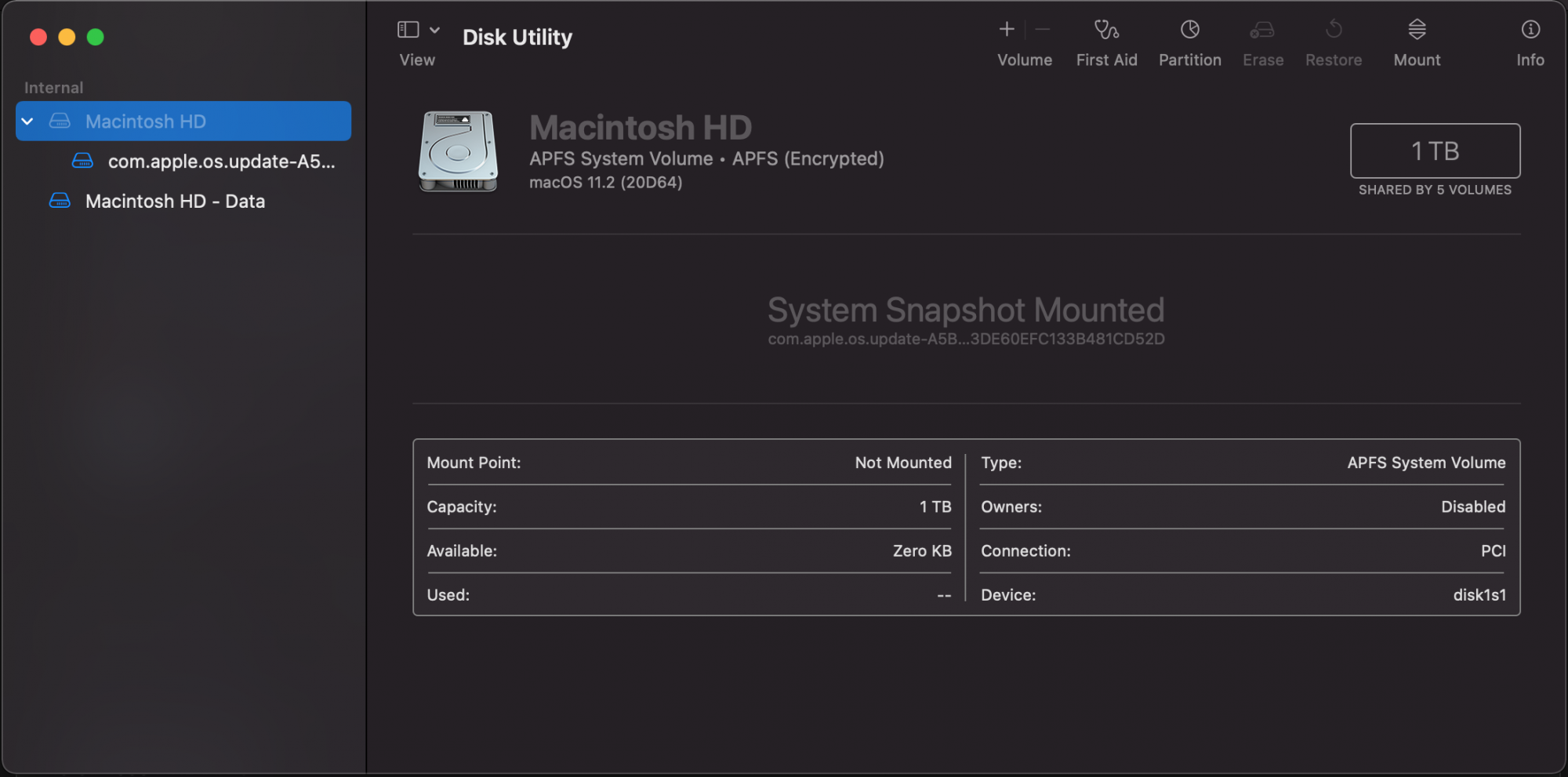Open the Partition pie icon
1568x777 pixels.
coord(1190,30)
